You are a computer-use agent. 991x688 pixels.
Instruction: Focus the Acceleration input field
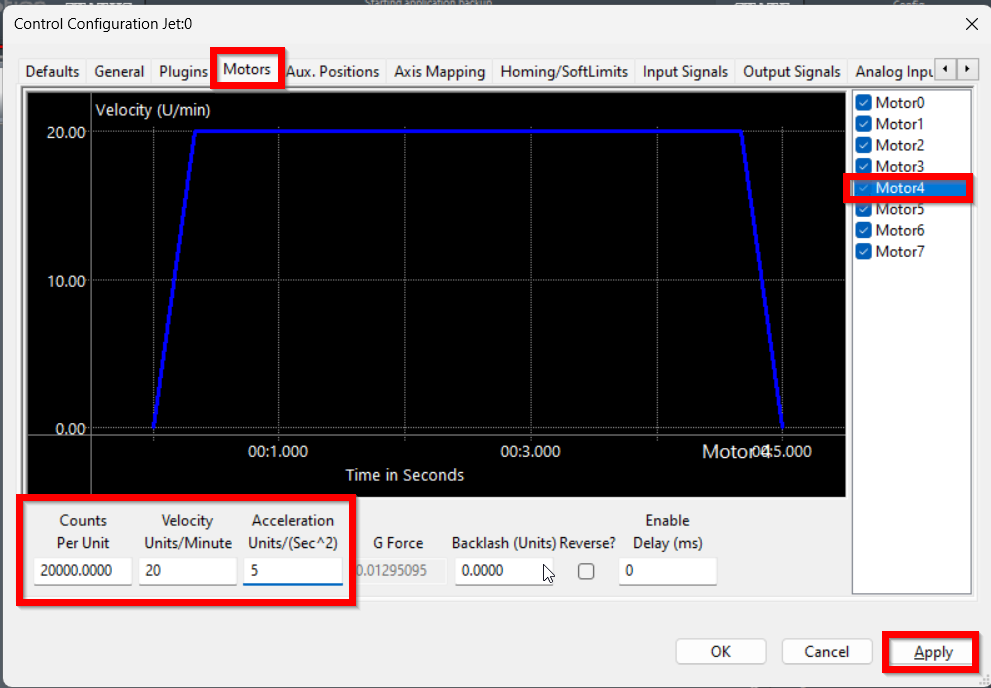coord(292,571)
